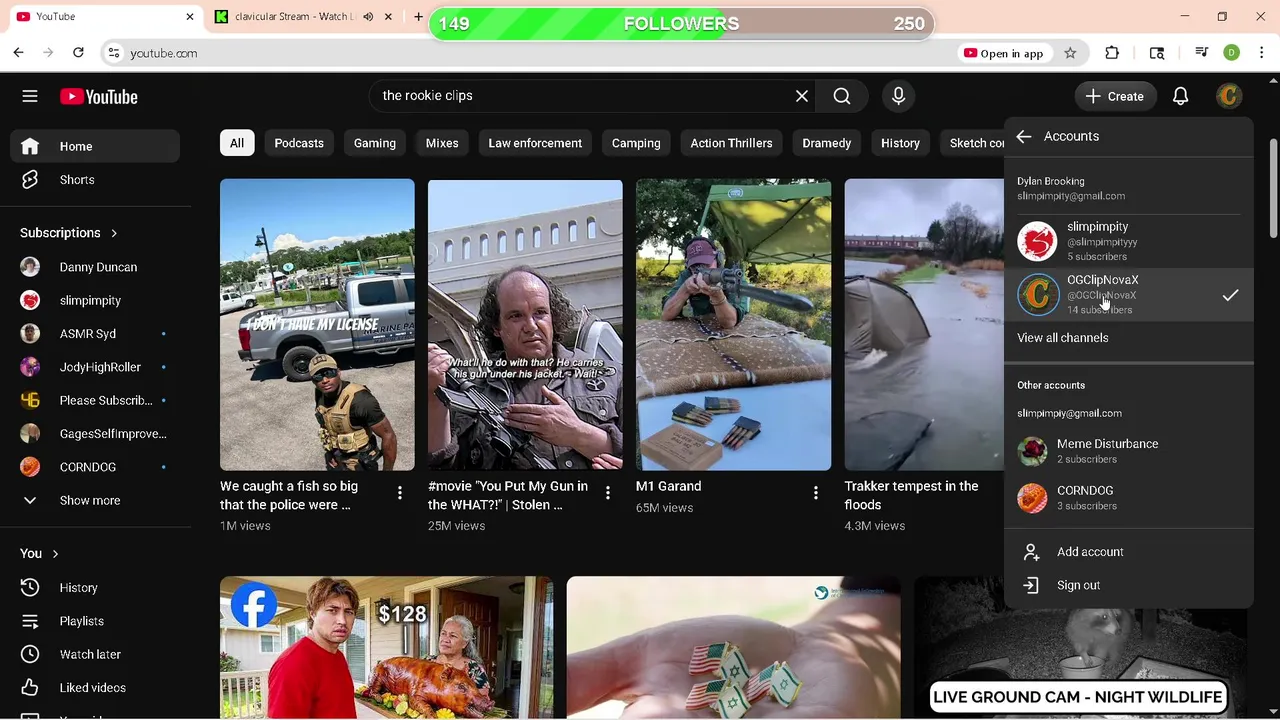Select the History filter chip
Screen dimensions: 1280x720
pos(900,143)
